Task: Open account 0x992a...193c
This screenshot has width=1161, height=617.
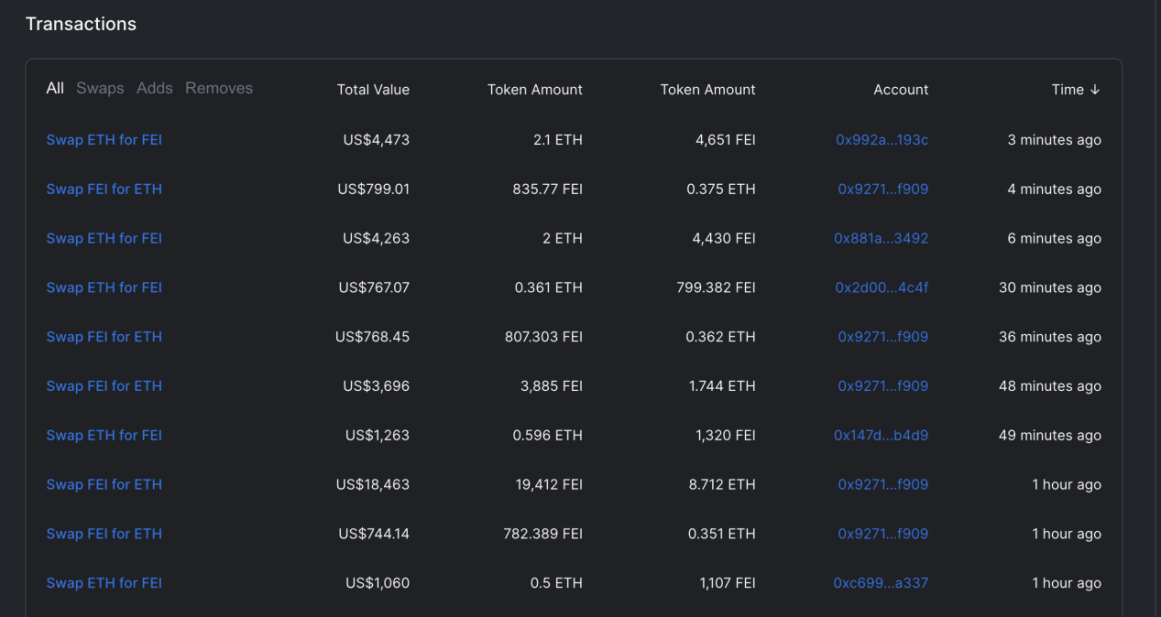Action: pyautogui.click(x=882, y=140)
